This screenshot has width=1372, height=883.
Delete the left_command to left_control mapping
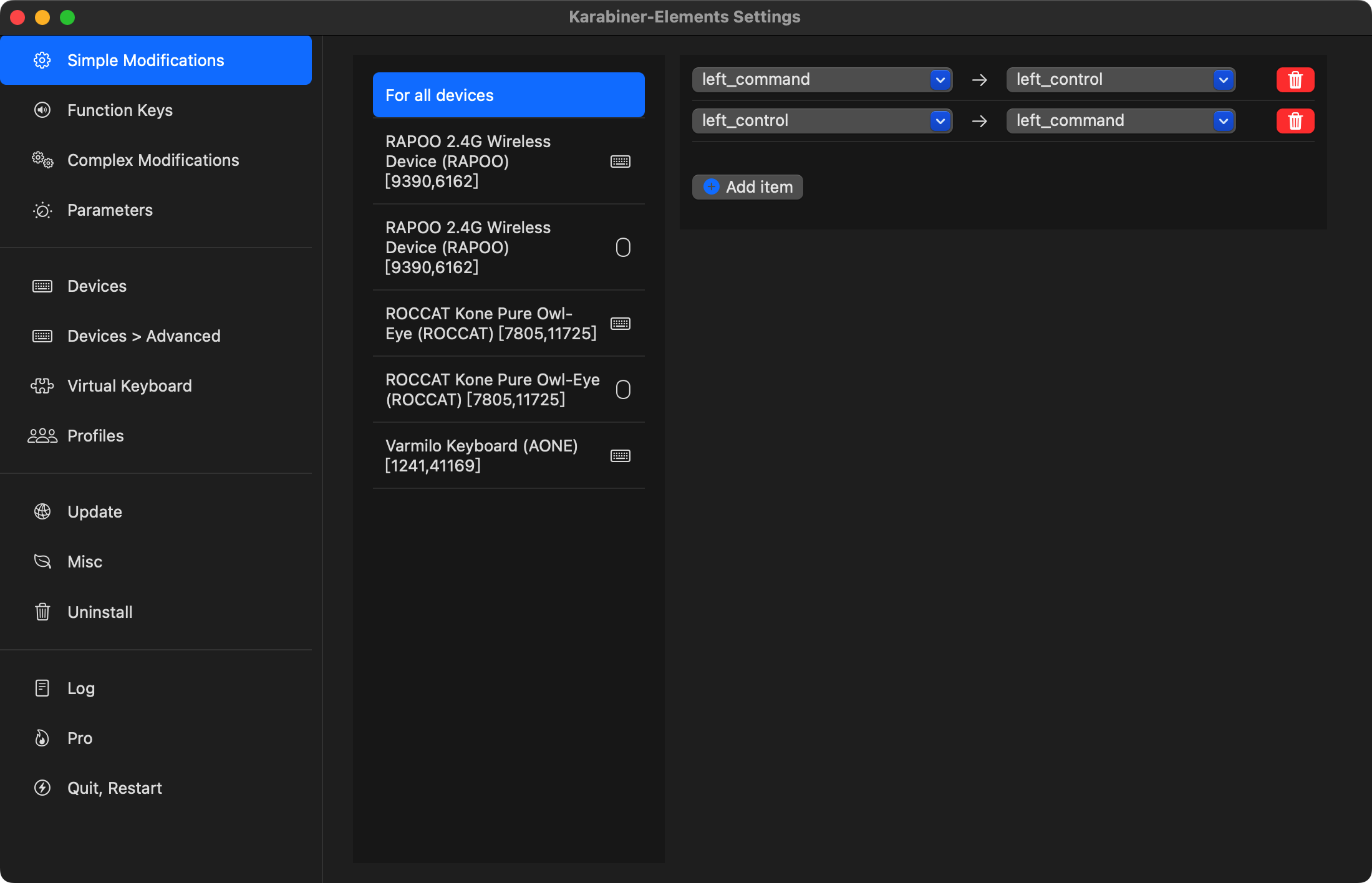[1295, 80]
